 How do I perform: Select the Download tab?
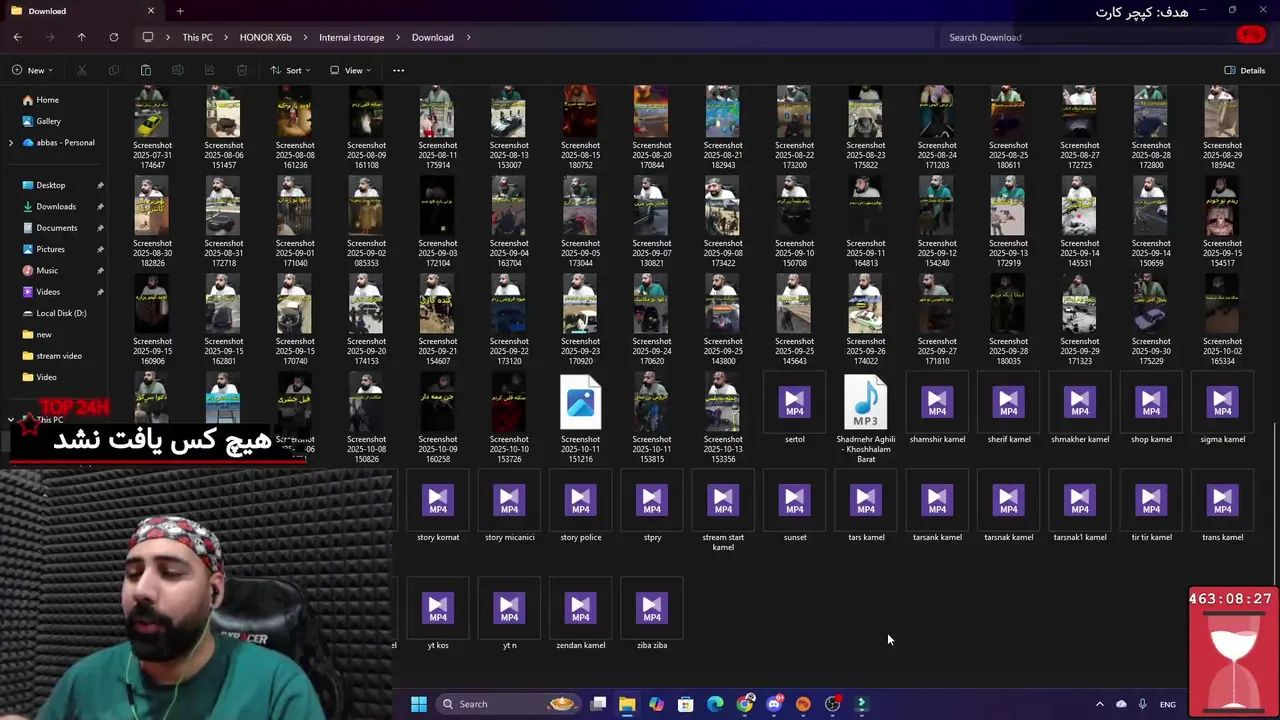[80, 11]
